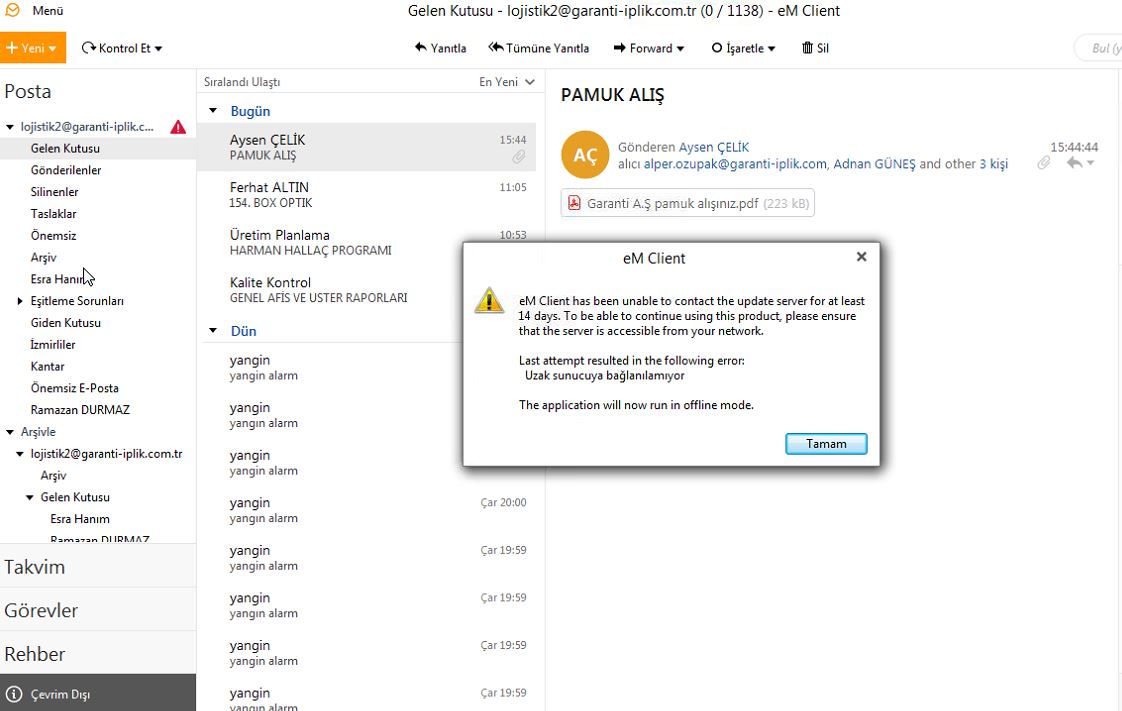Click Tamam in the eM Client dialog
The height and width of the screenshot is (711, 1122).
pyautogui.click(x=826, y=443)
